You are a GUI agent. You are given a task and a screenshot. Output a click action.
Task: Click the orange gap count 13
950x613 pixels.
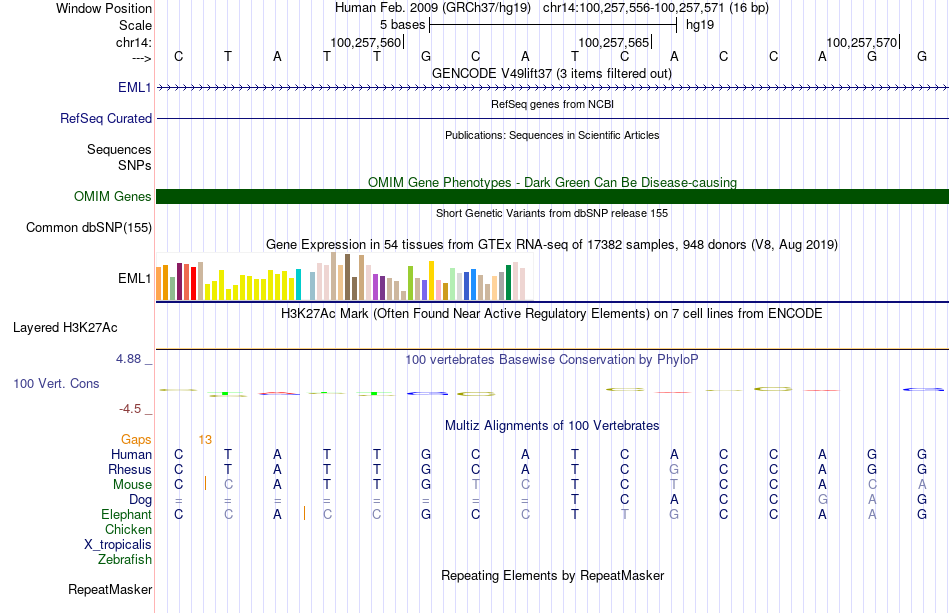(x=205, y=440)
